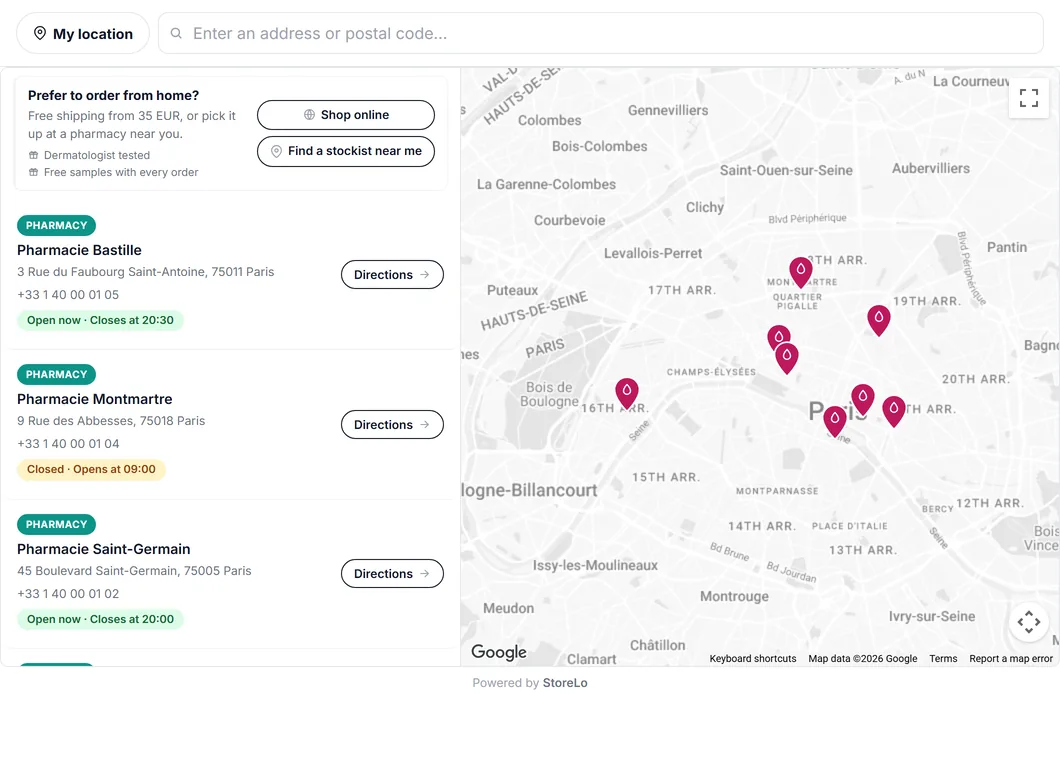Screen dimensions: 1060x765
Task: Open the StoreLo link in footer
Action: tap(565, 683)
